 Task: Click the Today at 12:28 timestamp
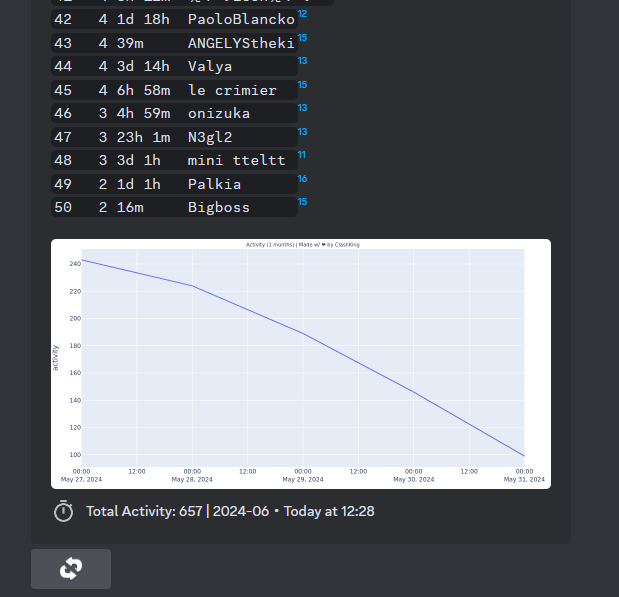coord(329,511)
